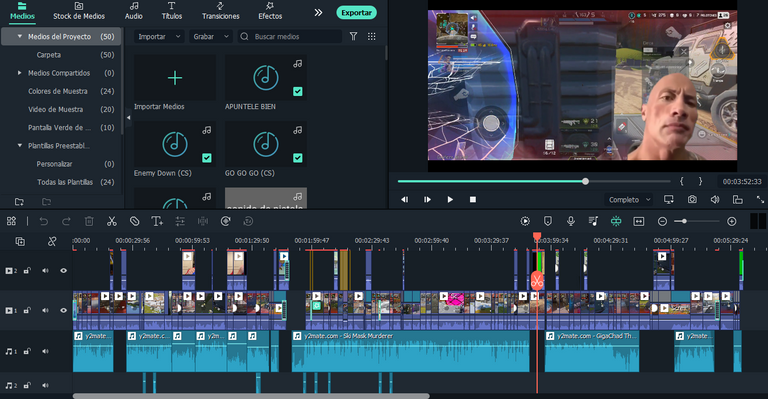Step back one frame in preview
The width and height of the screenshot is (768, 399).
click(x=405, y=199)
